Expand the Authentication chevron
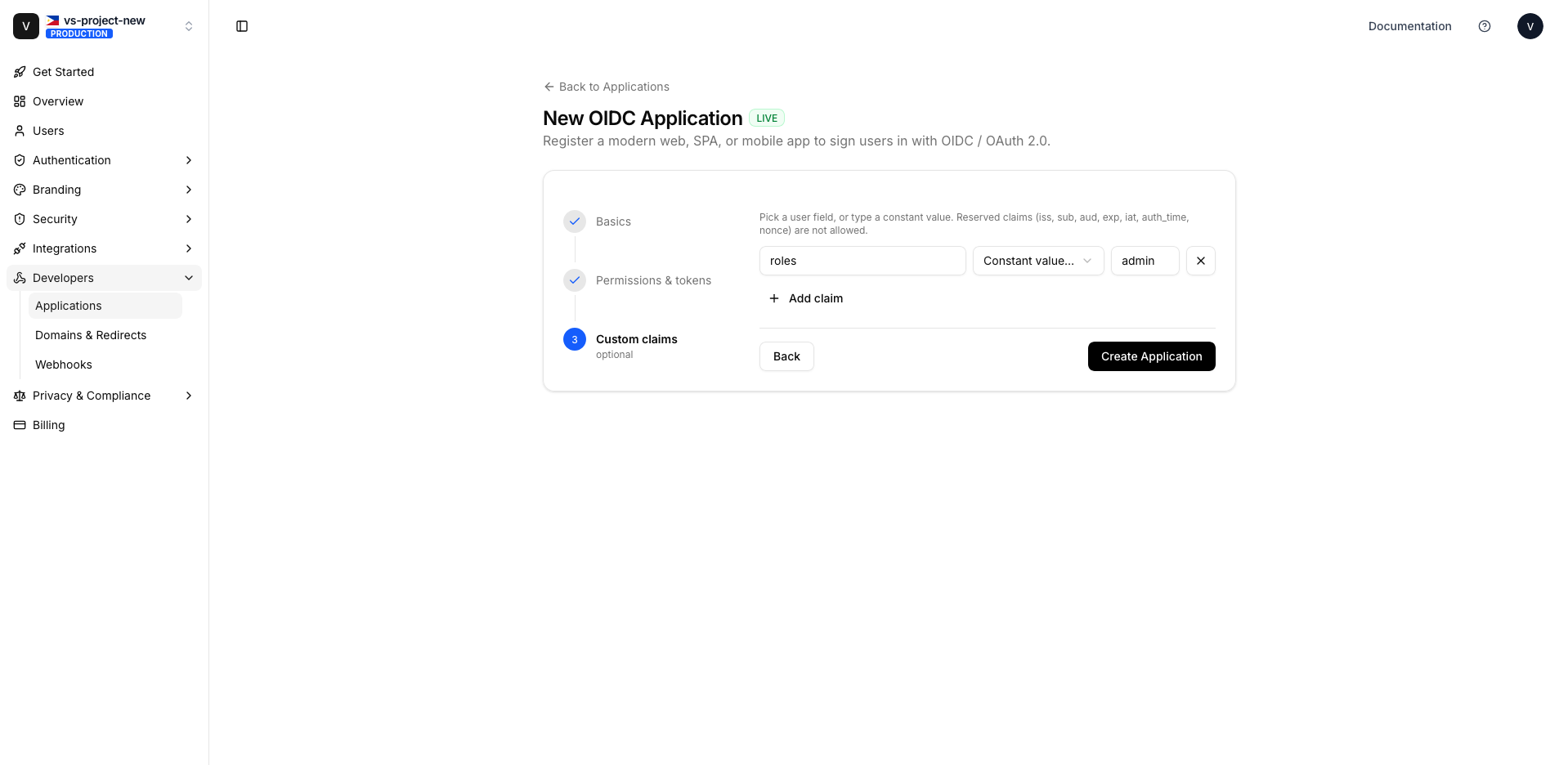Image resolution: width=1568 pixels, height=765 pixels. coord(189,160)
